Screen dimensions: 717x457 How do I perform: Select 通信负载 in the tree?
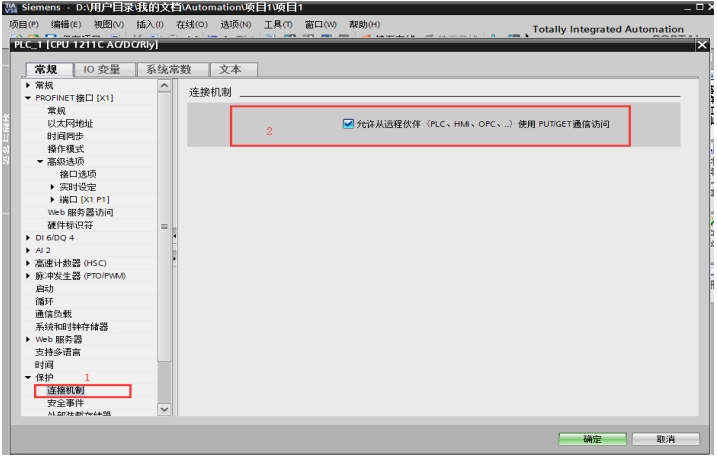(x=54, y=314)
